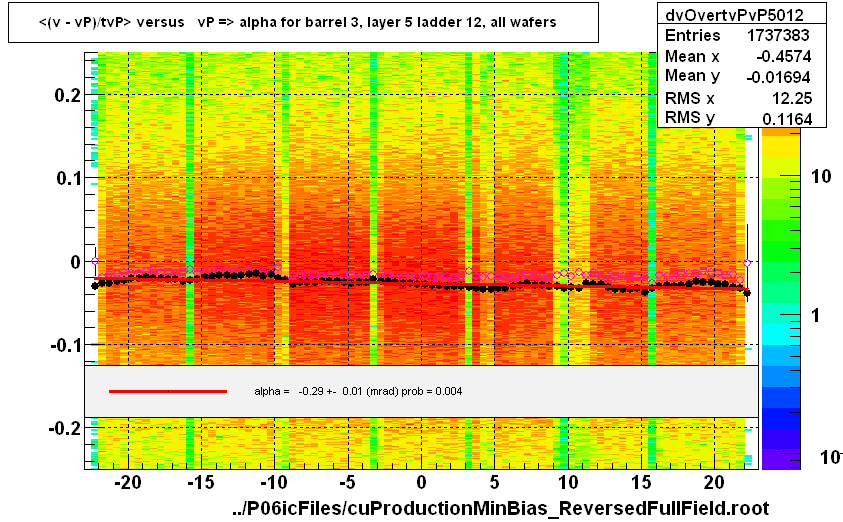Viewport: 843px width, 522px height.
Task: Click the magenta open marker at right edge
Action: [747, 263]
